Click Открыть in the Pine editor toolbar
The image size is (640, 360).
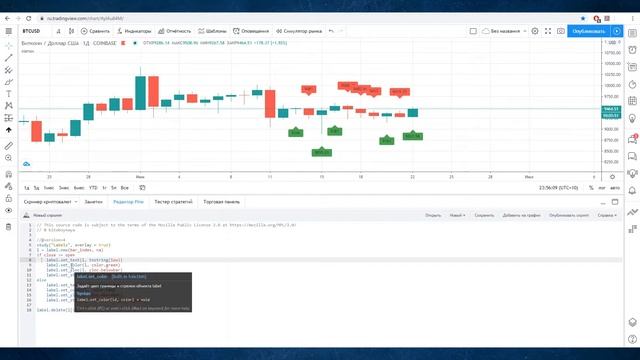point(433,215)
